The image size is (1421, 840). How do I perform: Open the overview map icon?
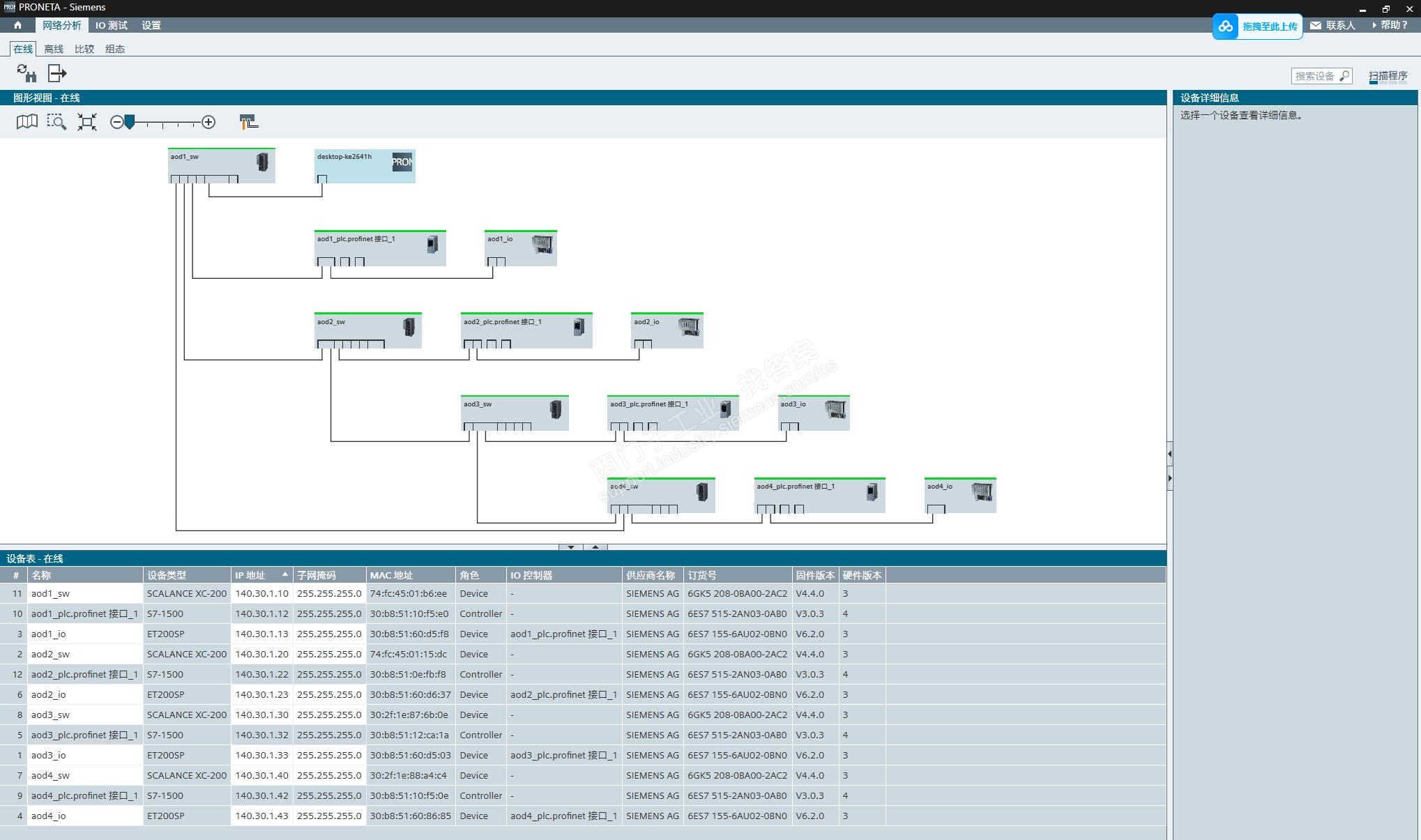(26, 122)
